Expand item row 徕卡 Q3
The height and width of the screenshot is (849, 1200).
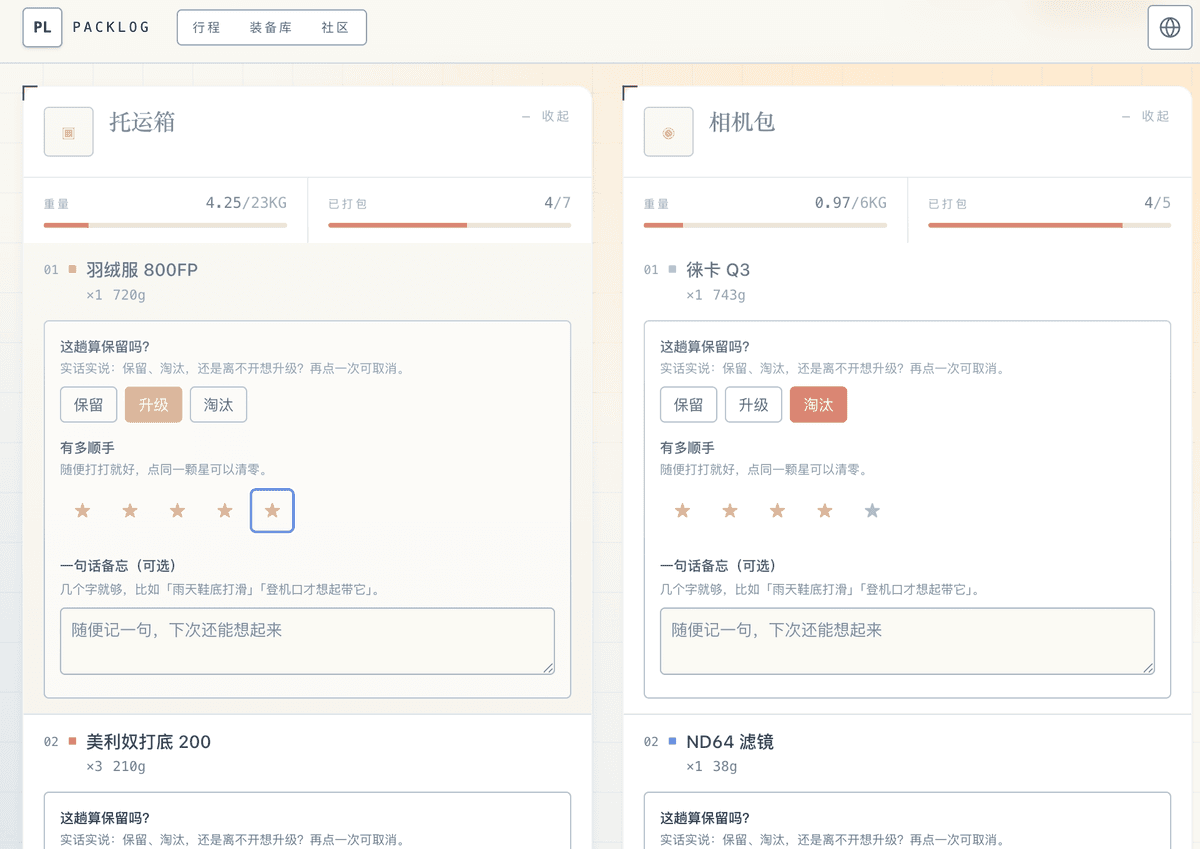click(x=907, y=282)
